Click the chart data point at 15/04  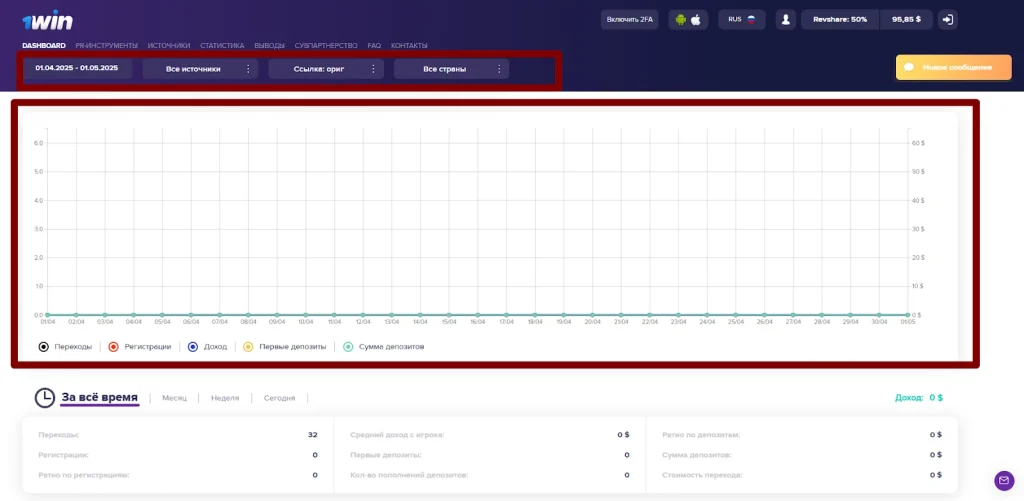449,315
